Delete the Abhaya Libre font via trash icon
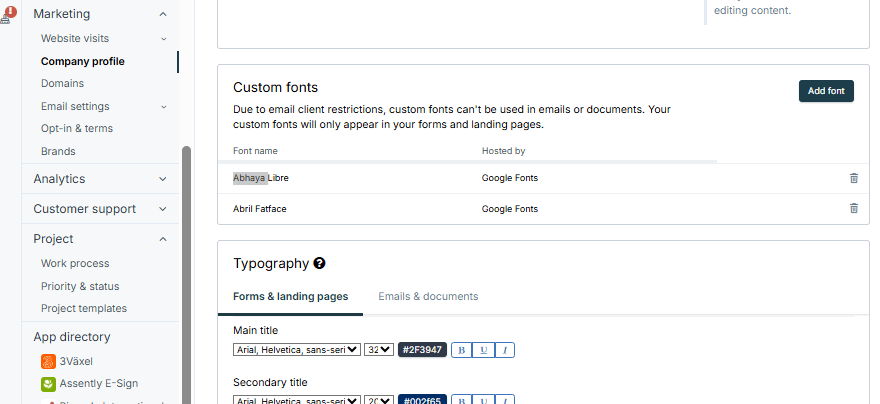880x404 pixels. (854, 178)
